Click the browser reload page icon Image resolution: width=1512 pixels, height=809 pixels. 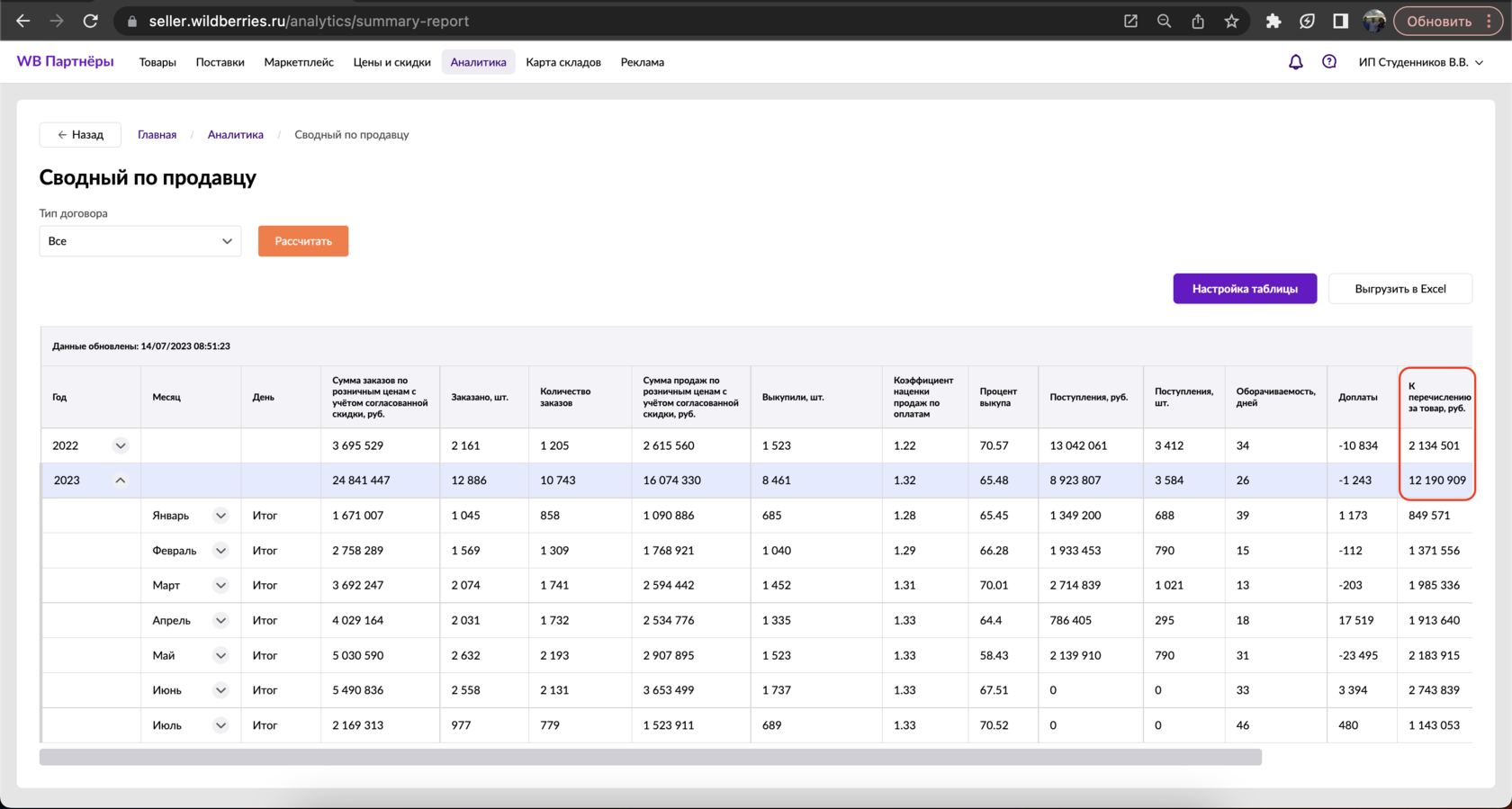[x=90, y=21]
